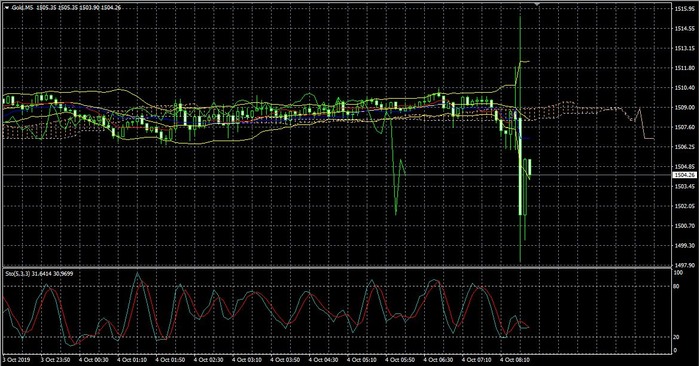Click the 1503.45 price scale label
The height and width of the screenshot is (366, 700).
[684, 186]
